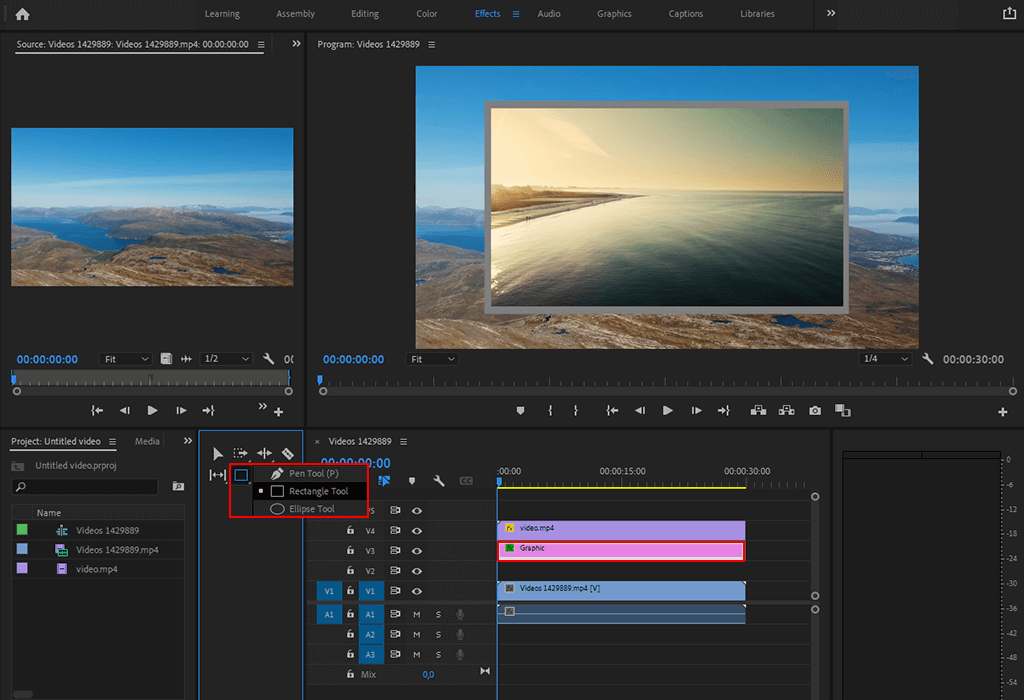
Task: Select Videos 1429889.mp4 in project bin
Action: 117,550
